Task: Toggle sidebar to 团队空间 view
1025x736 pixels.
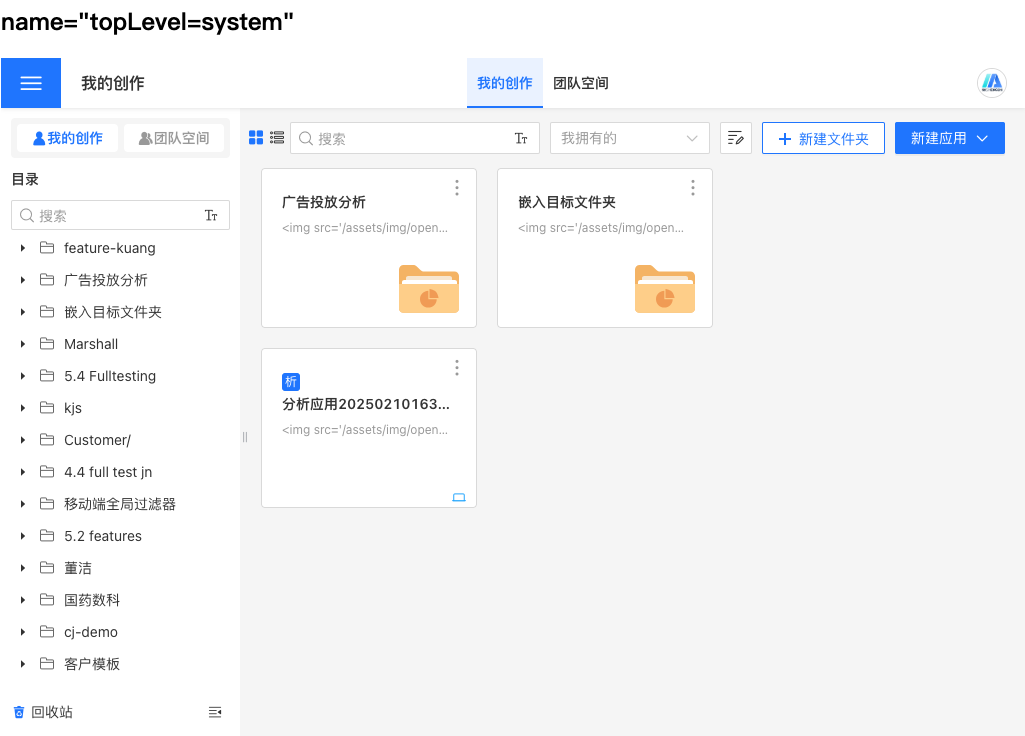Action: click(174, 138)
